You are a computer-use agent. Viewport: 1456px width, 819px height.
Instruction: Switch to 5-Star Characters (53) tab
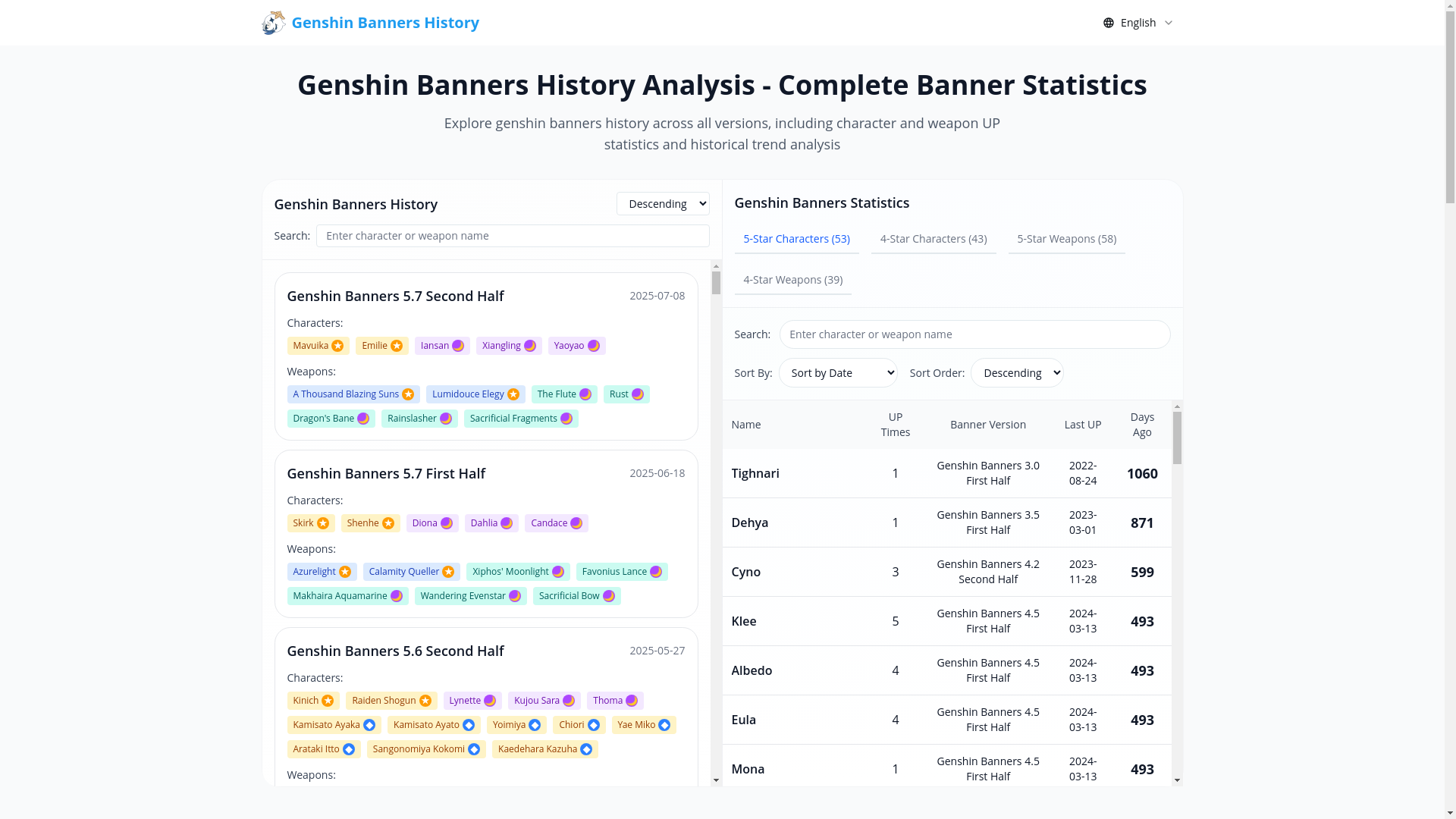coord(796,239)
